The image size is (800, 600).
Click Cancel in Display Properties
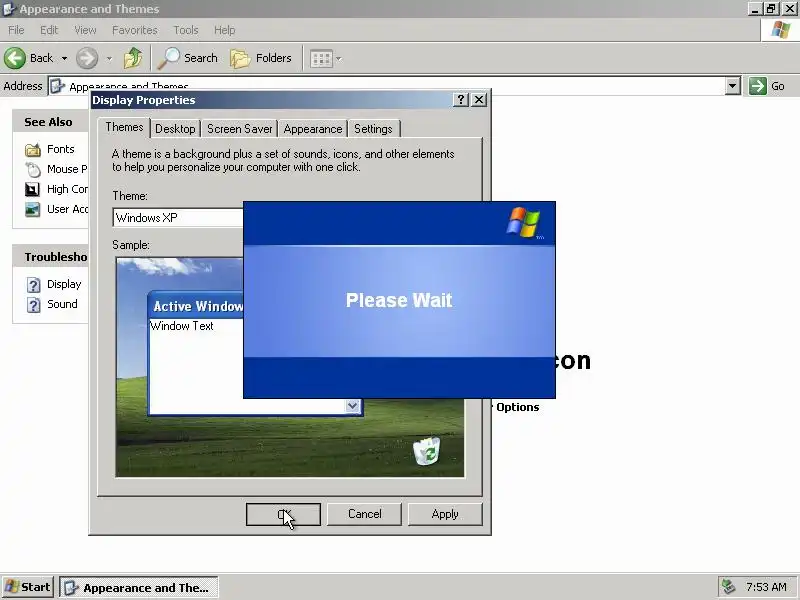(x=364, y=514)
